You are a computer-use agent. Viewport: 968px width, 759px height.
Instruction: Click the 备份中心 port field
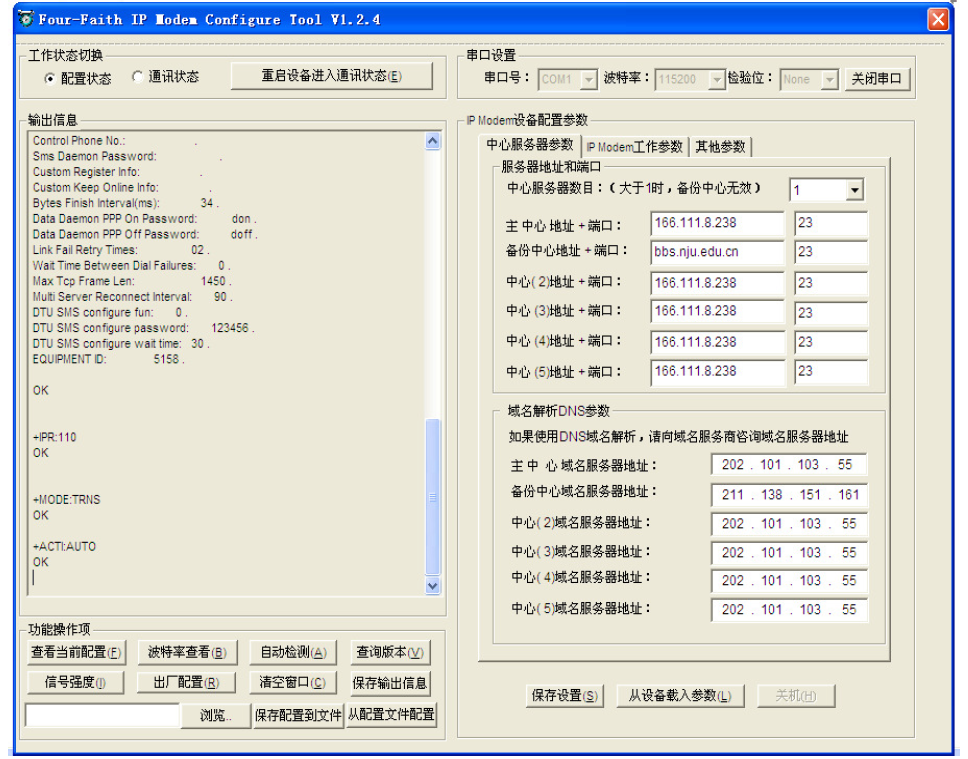(831, 252)
